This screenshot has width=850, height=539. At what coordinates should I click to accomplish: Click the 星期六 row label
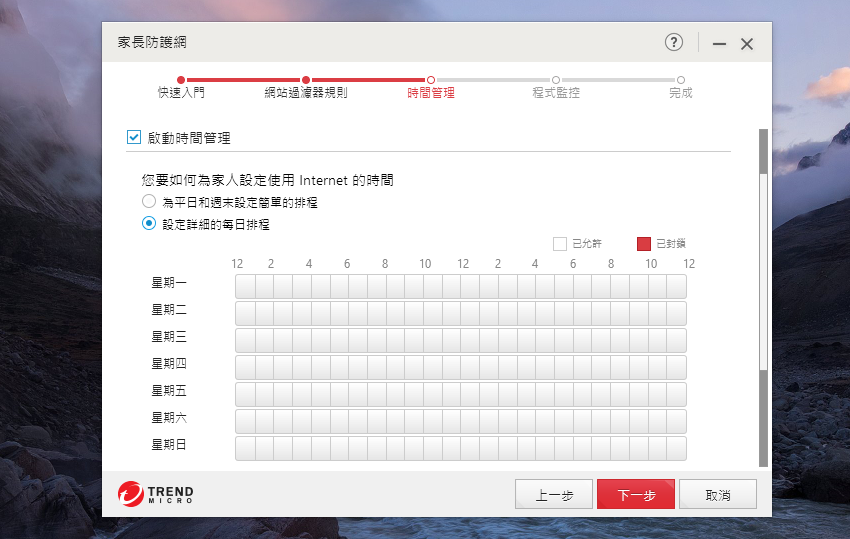coord(169,418)
